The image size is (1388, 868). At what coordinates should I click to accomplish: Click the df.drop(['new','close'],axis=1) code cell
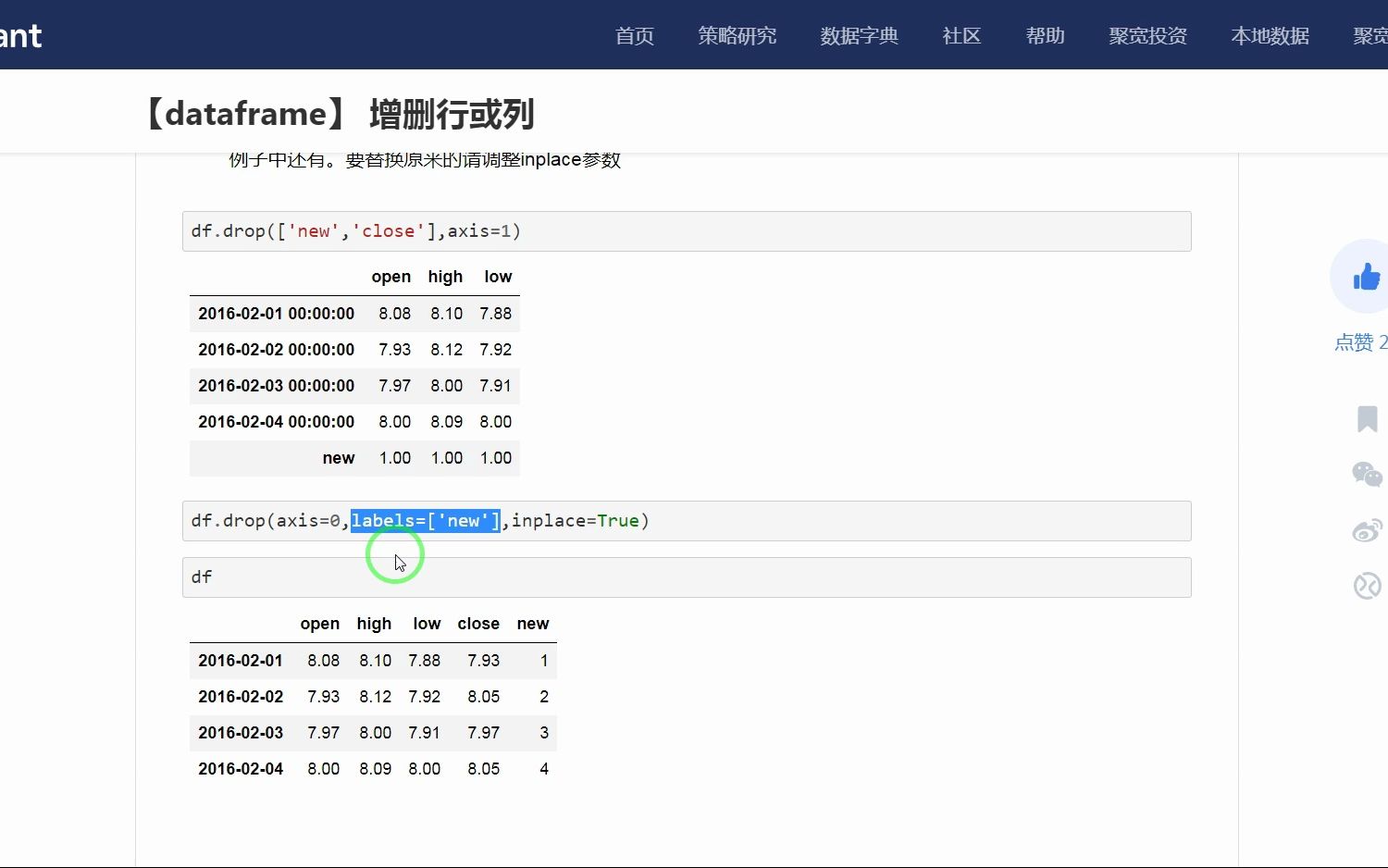point(687,231)
